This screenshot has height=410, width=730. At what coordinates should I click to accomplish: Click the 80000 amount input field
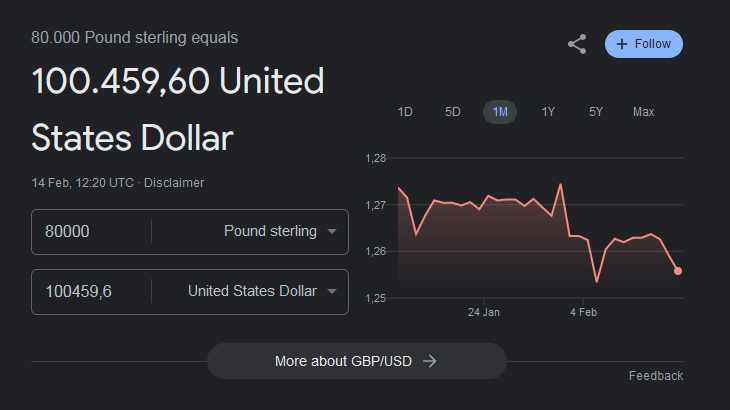pyautogui.click(x=90, y=232)
